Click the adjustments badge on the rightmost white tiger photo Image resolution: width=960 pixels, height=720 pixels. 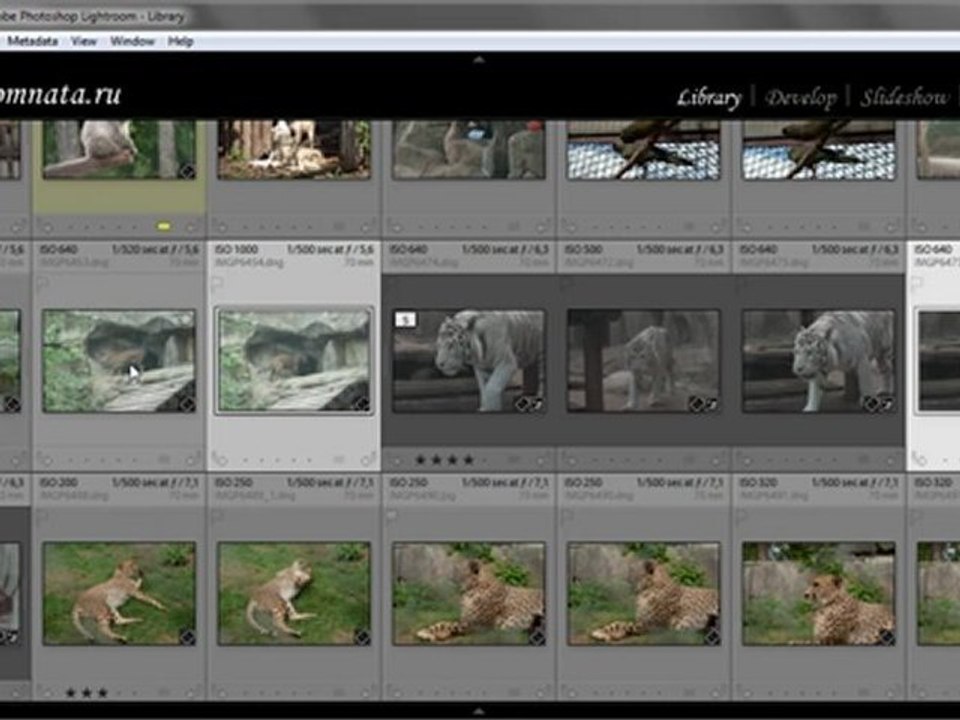(870, 404)
